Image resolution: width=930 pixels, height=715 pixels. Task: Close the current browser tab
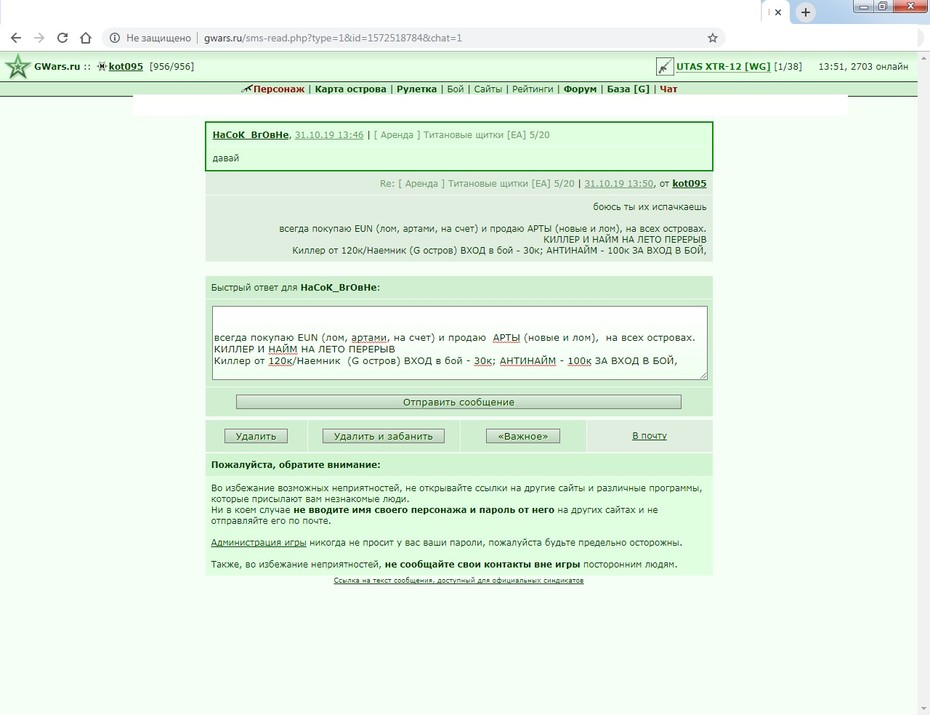(778, 12)
